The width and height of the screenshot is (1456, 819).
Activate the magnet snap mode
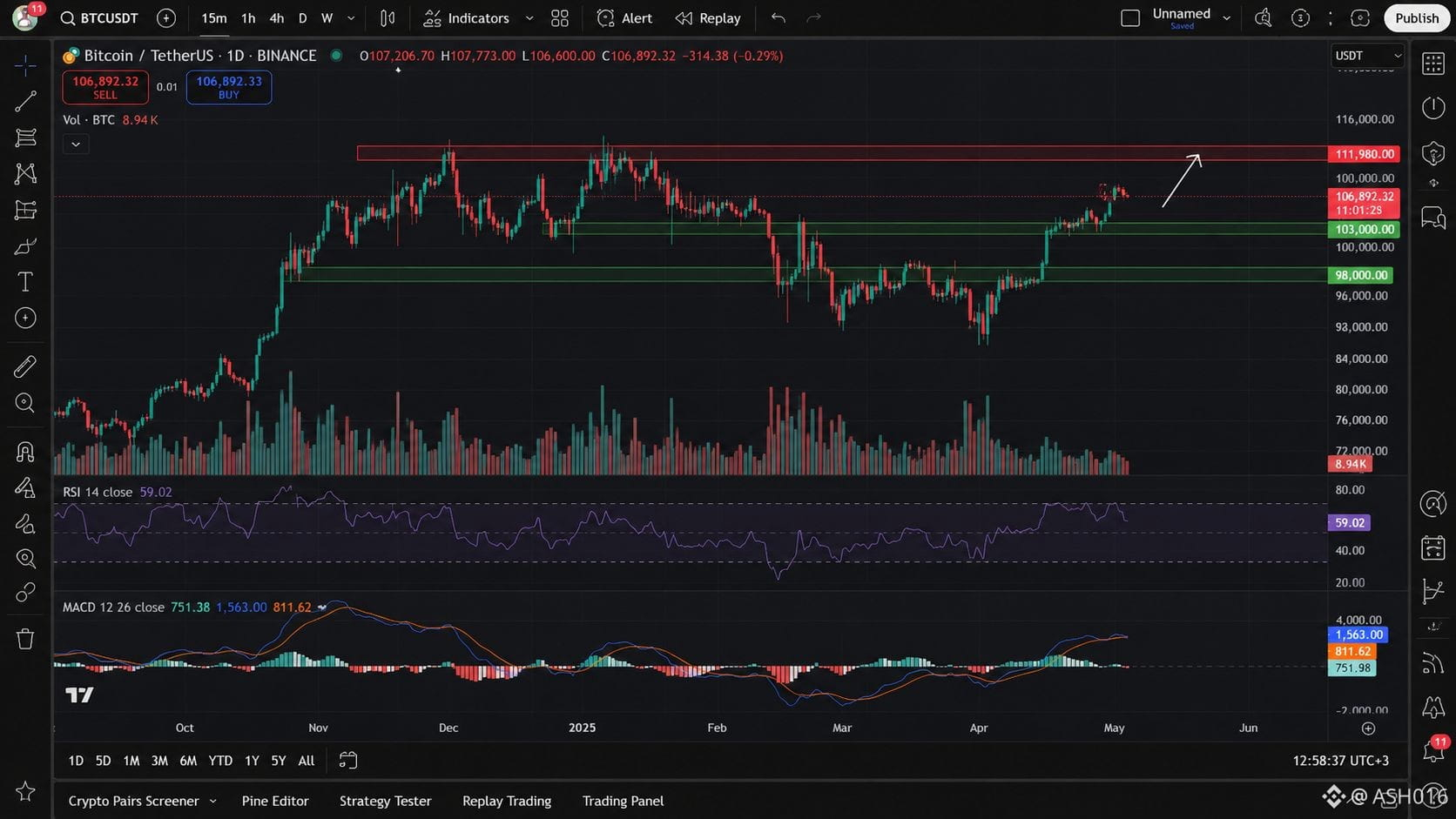[x=25, y=452]
